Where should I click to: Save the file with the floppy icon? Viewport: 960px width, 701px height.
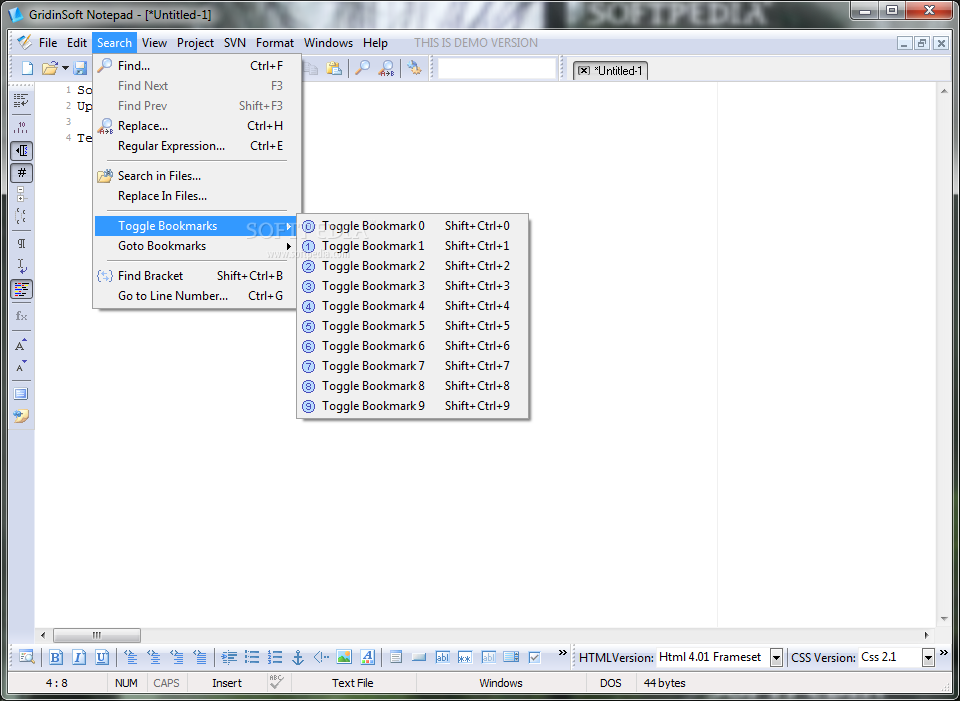(x=80, y=68)
